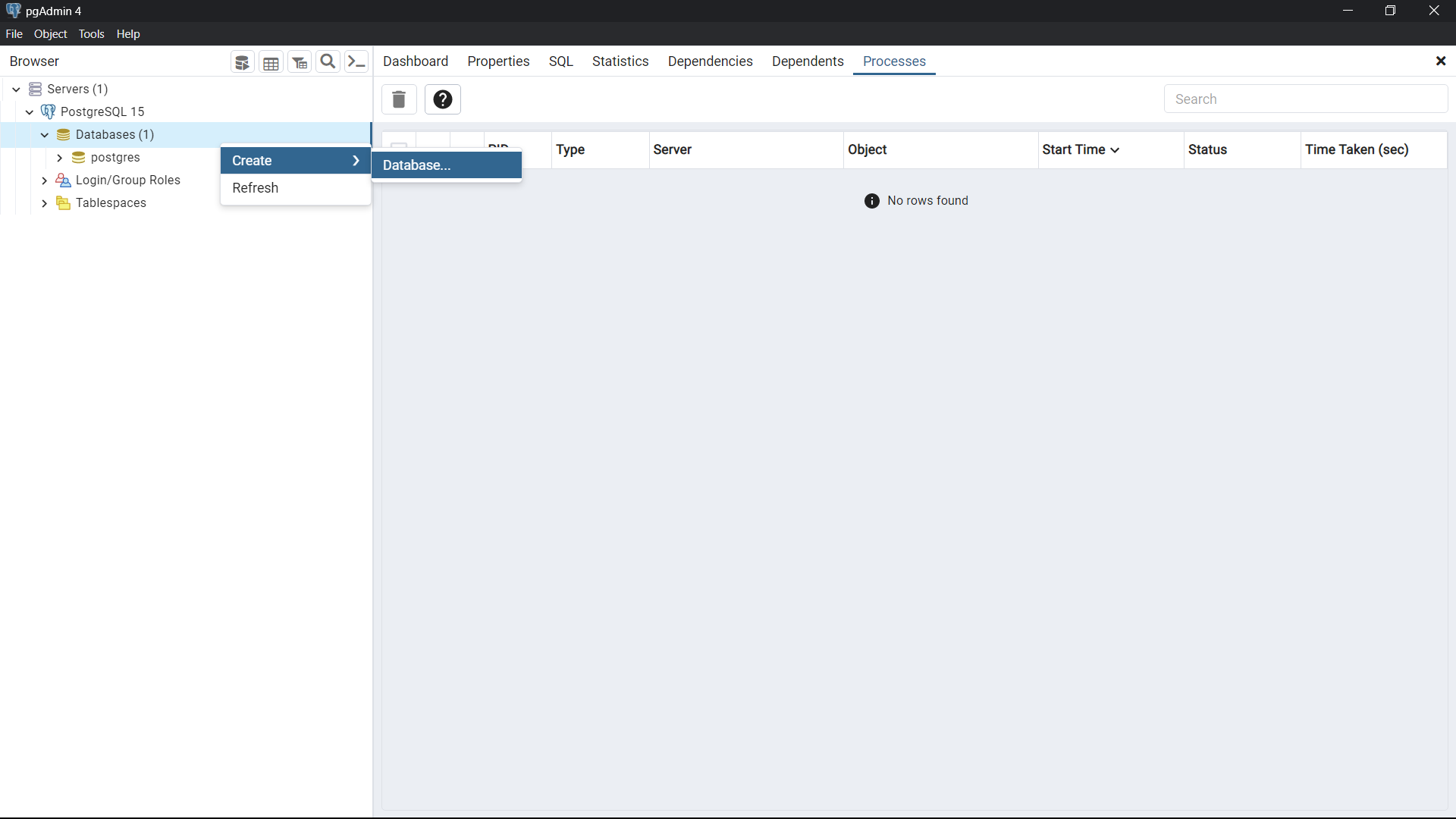
Task: Open the File menu
Action: click(14, 34)
